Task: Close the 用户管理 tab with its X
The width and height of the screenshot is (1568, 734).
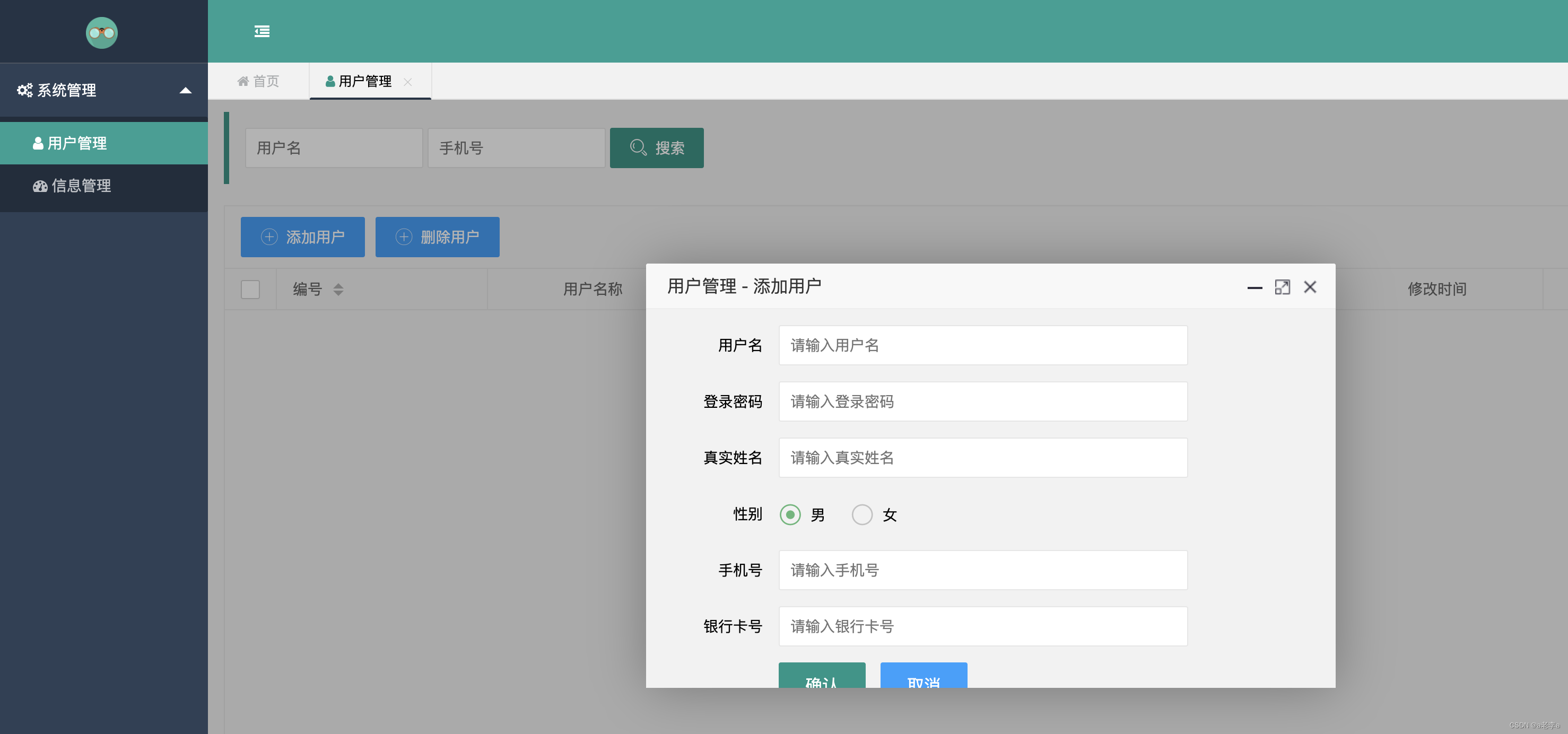Action: point(408,82)
